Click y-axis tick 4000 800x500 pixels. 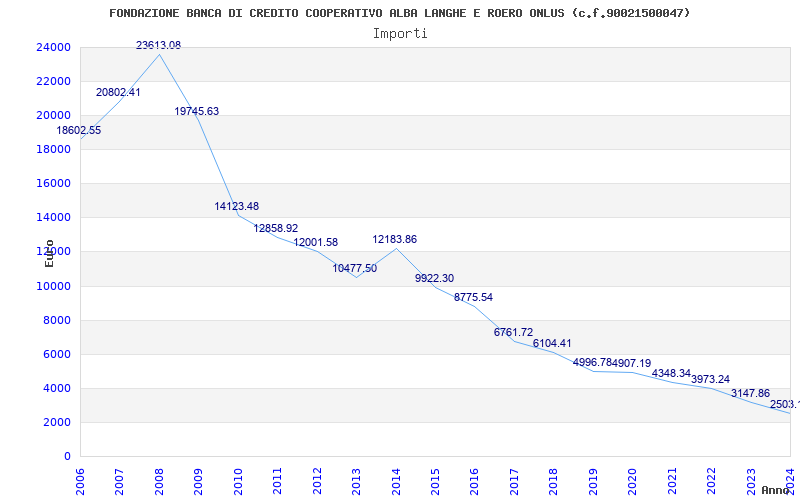click(x=57, y=388)
